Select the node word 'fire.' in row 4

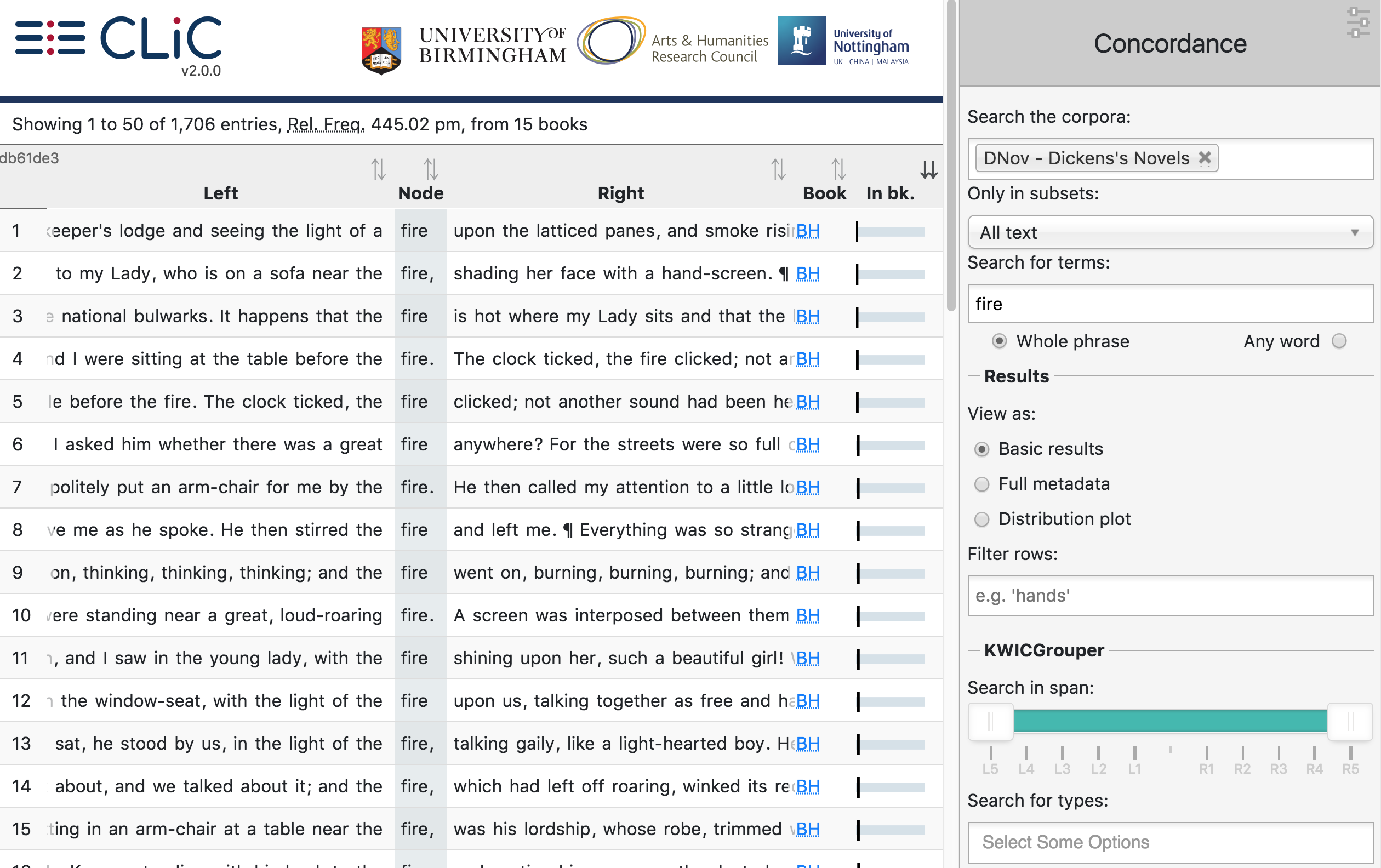tap(418, 359)
